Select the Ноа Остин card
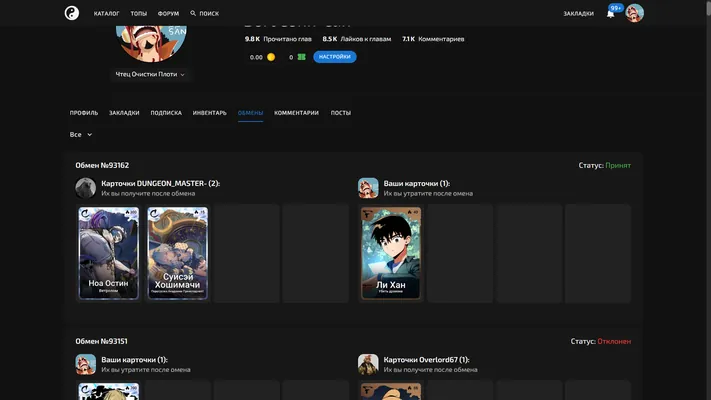This screenshot has width=711, height=400. pos(109,253)
